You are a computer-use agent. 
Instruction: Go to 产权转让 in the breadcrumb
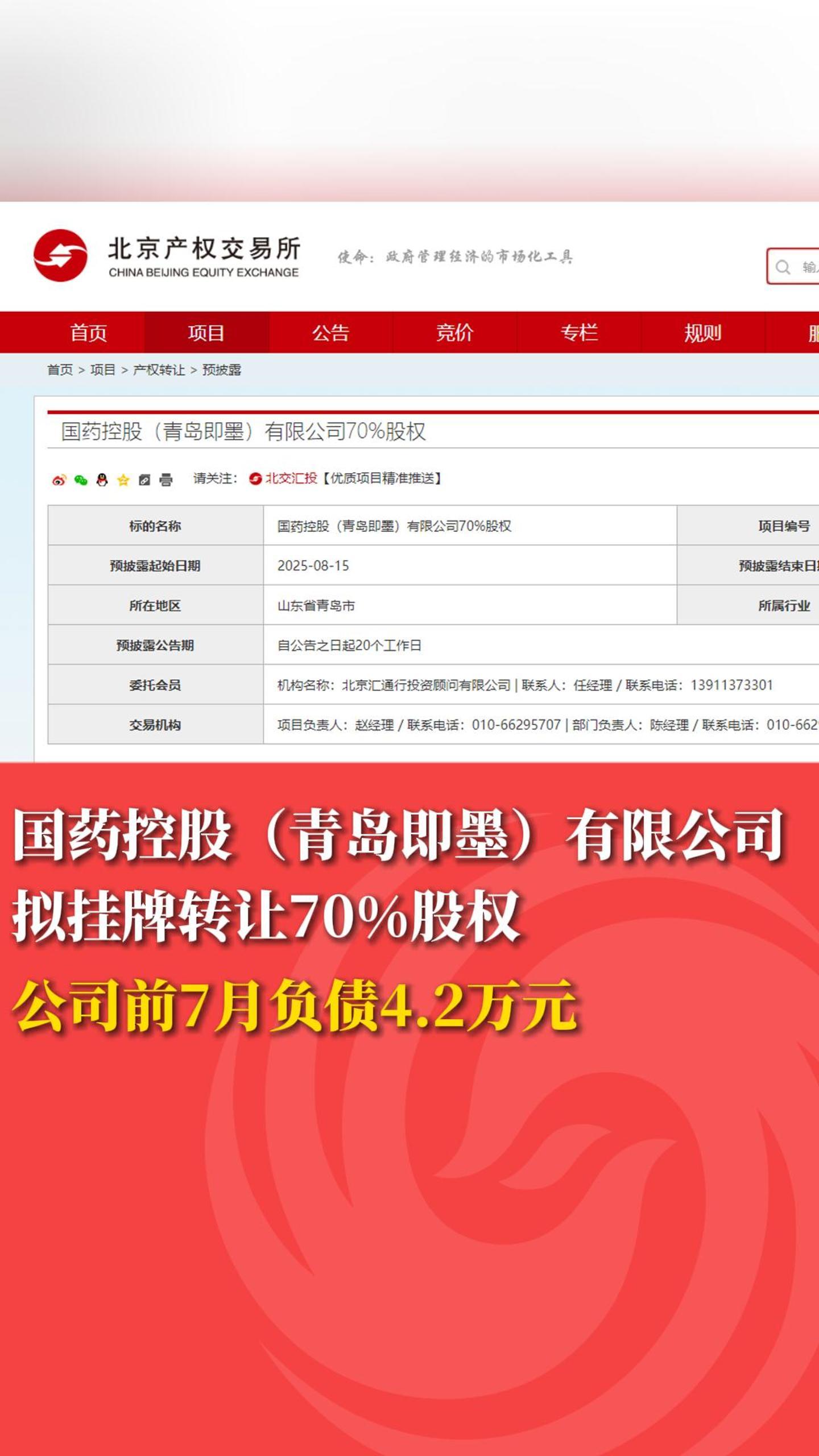pos(159,370)
